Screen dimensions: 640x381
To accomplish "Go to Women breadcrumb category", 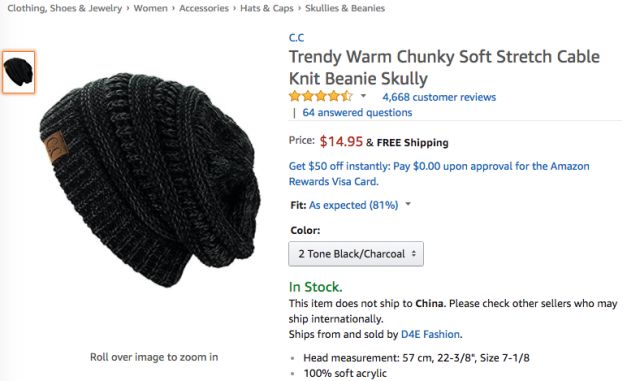I will pos(151,8).
